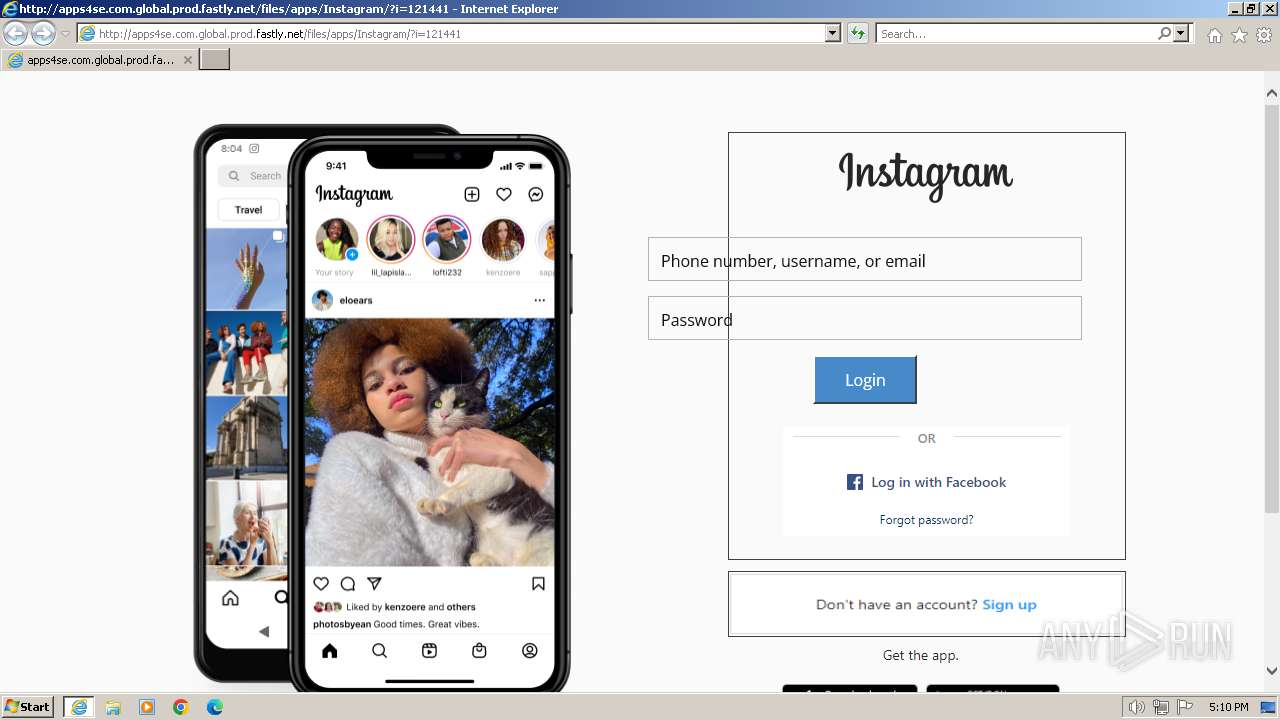Image resolution: width=1280 pixels, height=720 pixels.
Task: Tap the Messenger icon on phone header
Action: 536,194
